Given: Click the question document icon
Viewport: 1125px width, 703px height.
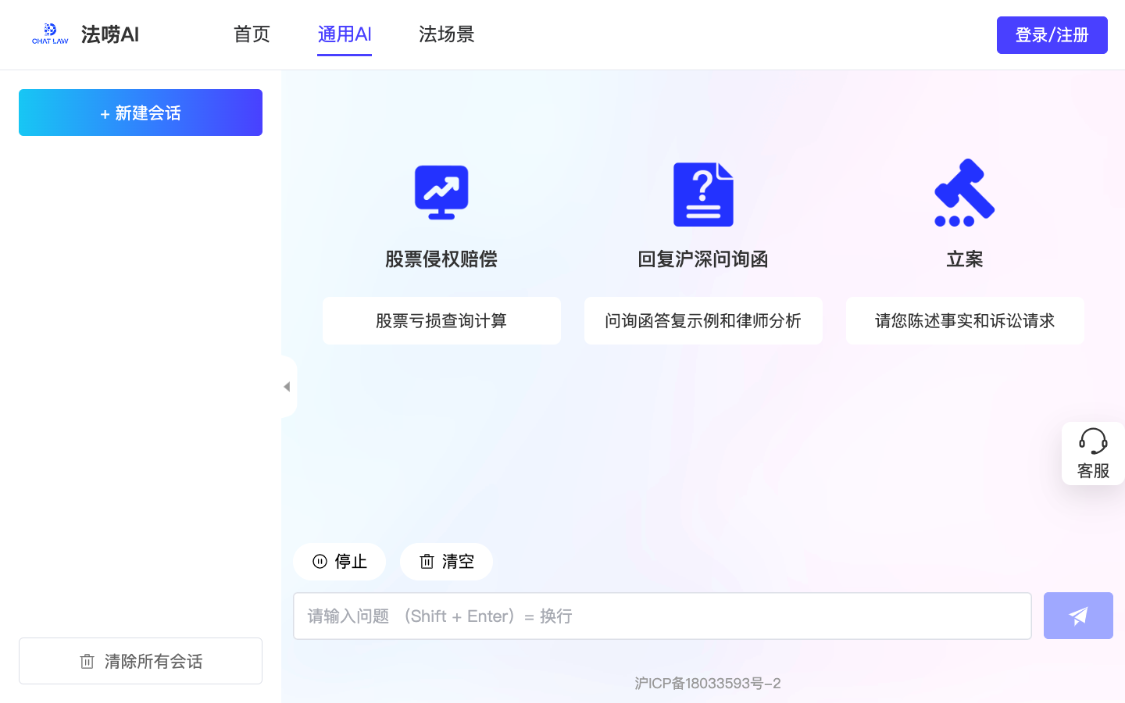Looking at the screenshot, I should pyautogui.click(x=703, y=194).
